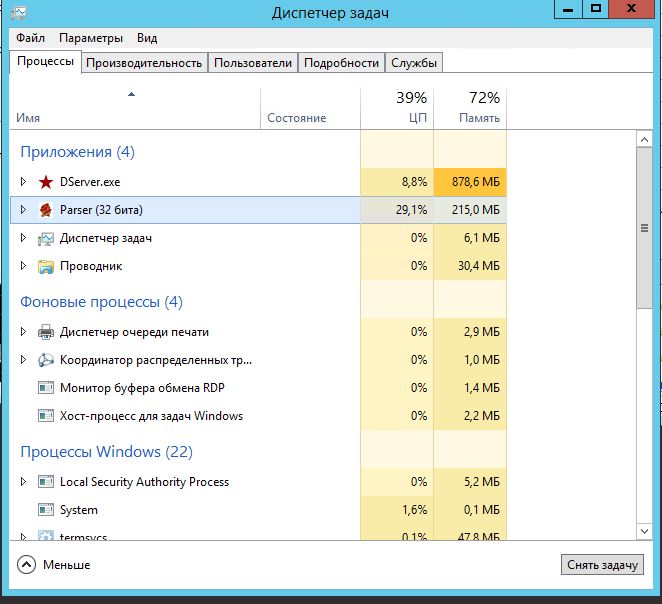
Task: Click the Процессы Windows (22) group header
Action: click(x=106, y=452)
